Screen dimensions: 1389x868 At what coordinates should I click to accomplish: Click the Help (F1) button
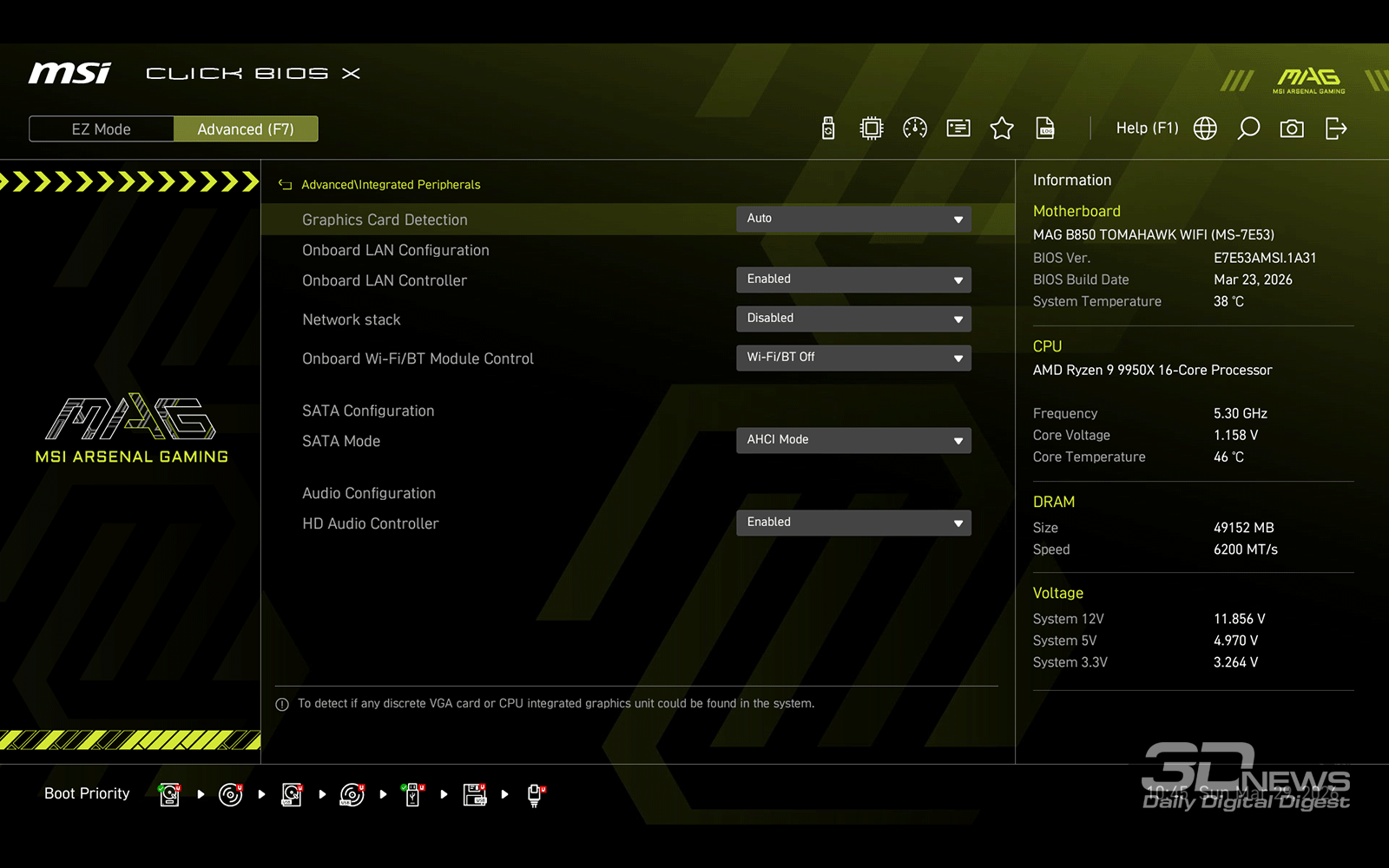tap(1147, 128)
